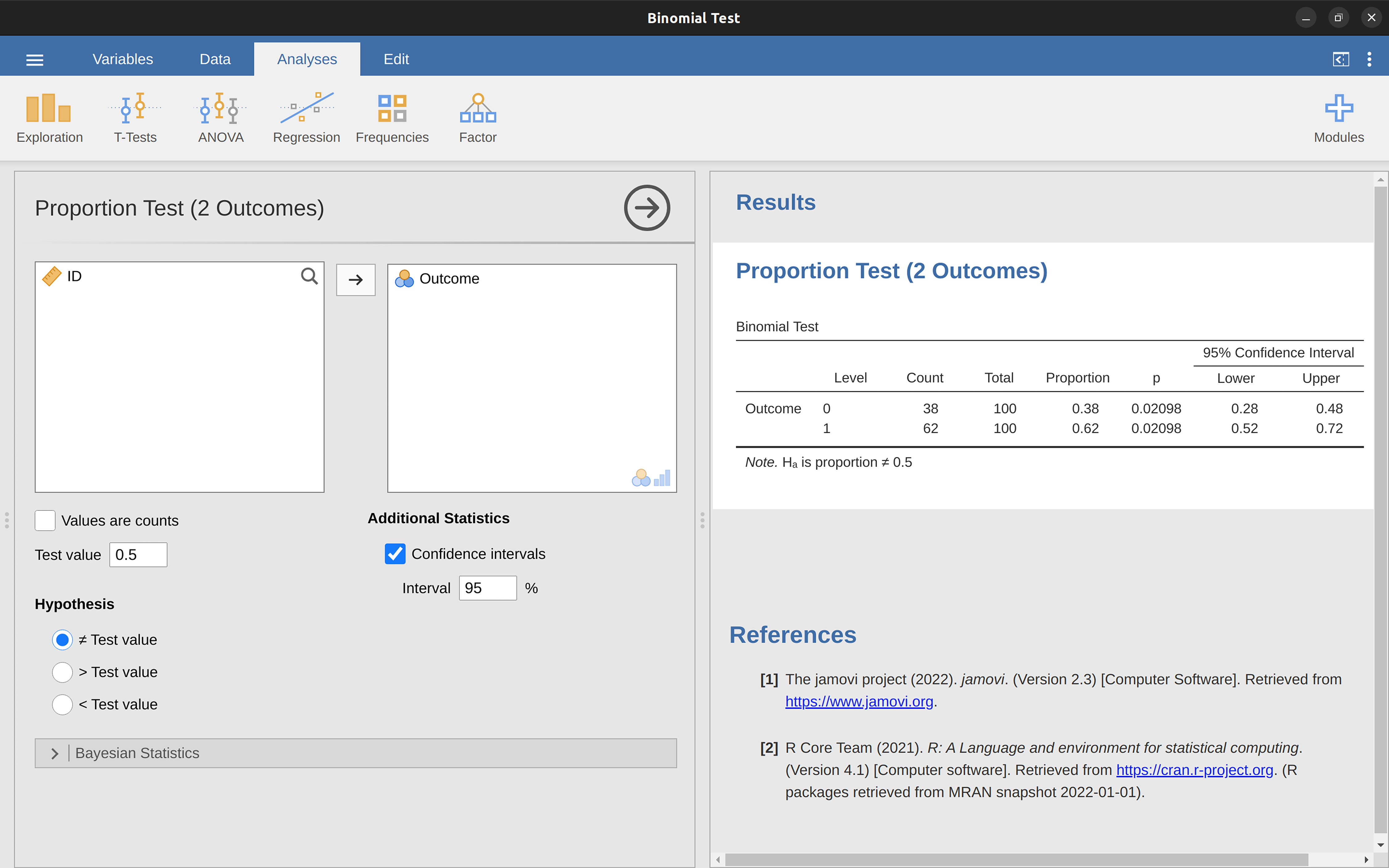
Task: Uncheck the Confidence intervals checkbox
Action: 395,554
